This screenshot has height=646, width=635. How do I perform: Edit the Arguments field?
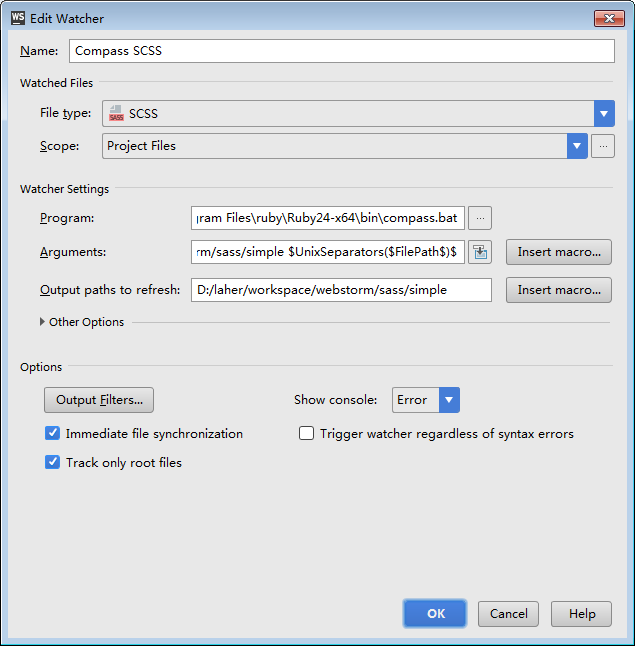point(328,252)
